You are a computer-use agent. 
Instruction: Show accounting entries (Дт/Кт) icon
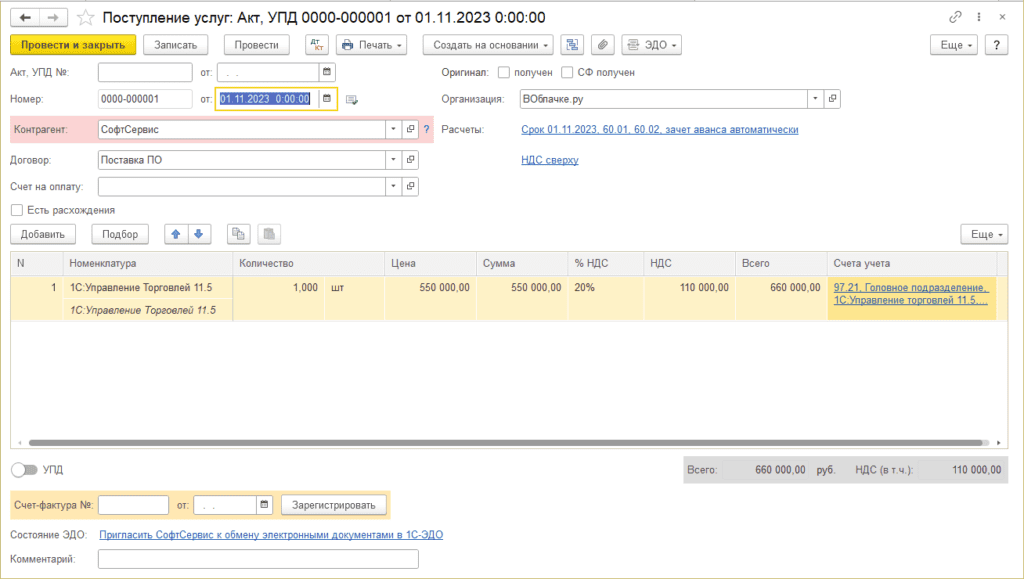[316, 45]
